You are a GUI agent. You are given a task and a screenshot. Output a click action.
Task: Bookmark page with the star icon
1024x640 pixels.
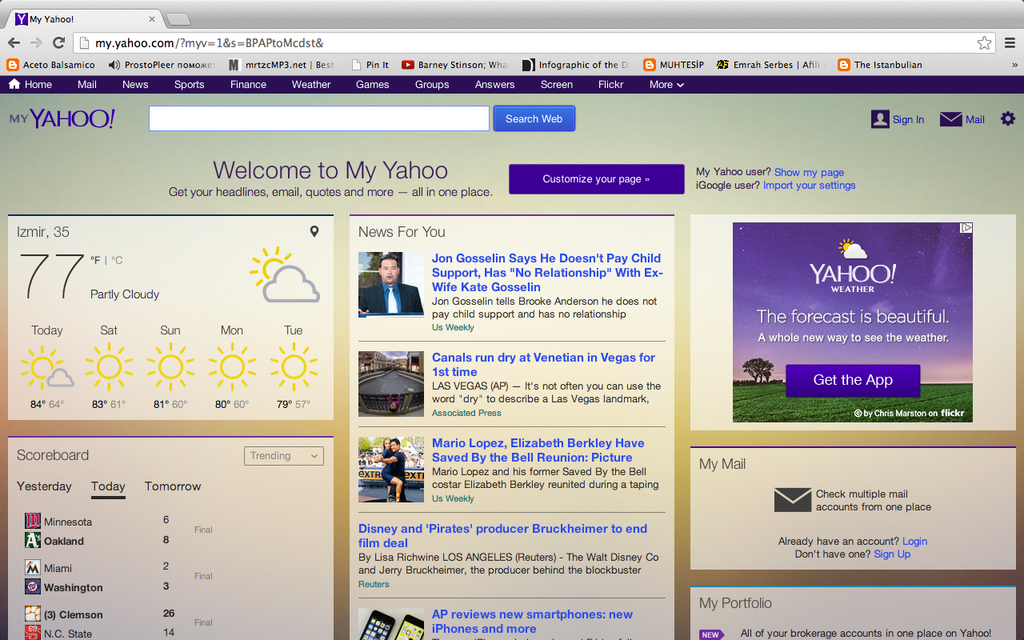click(x=984, y=43)
